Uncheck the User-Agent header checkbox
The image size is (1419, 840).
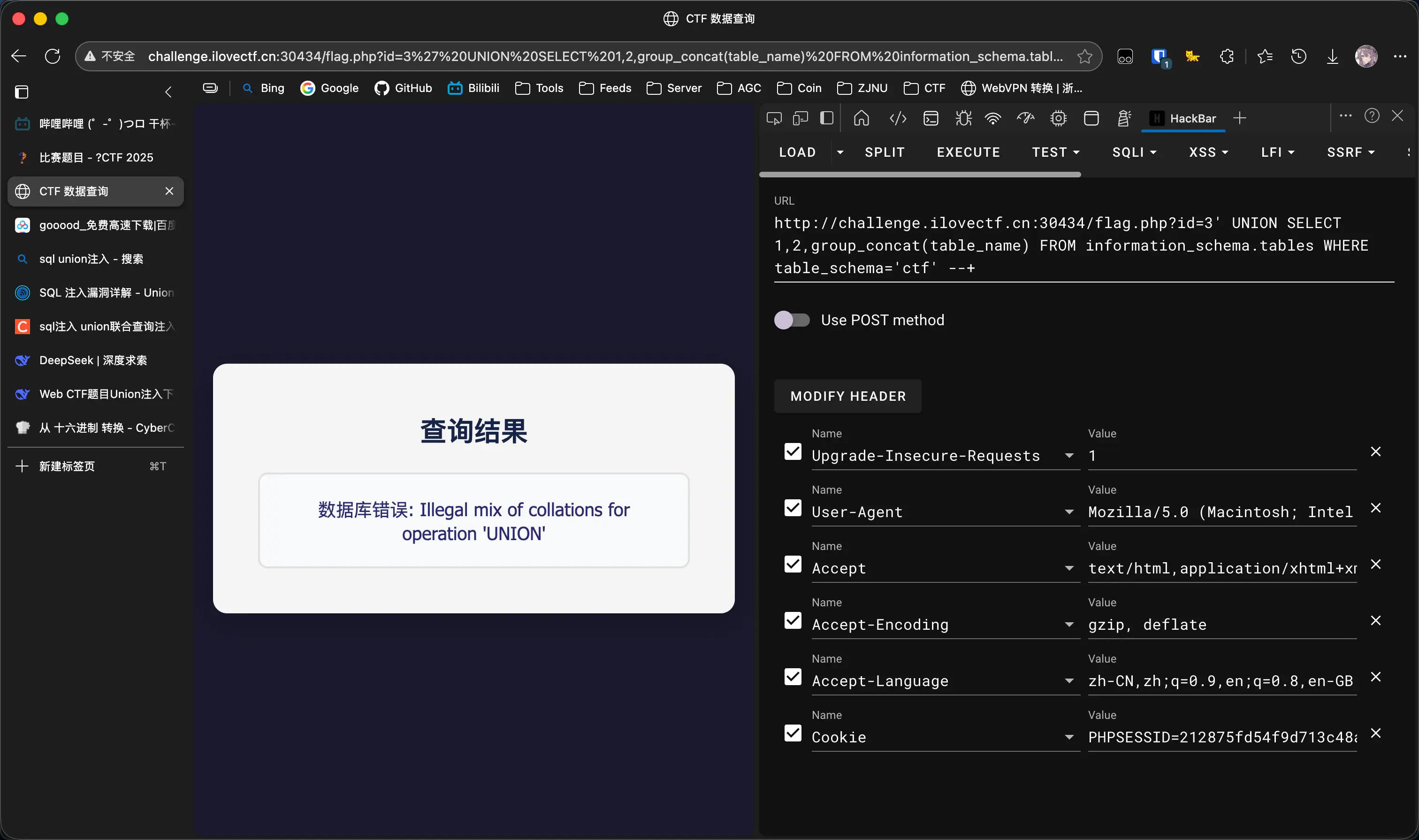point(793,508)
